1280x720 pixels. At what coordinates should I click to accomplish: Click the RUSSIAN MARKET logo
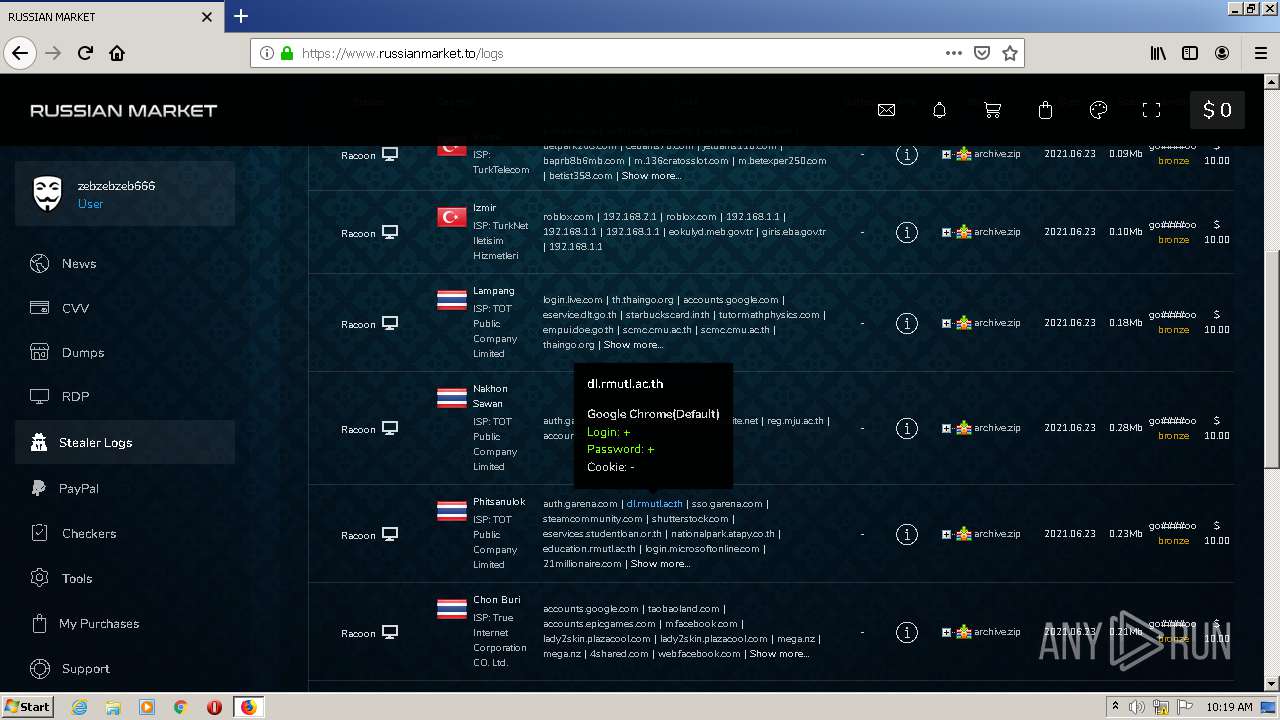click(x=123, y=110)
